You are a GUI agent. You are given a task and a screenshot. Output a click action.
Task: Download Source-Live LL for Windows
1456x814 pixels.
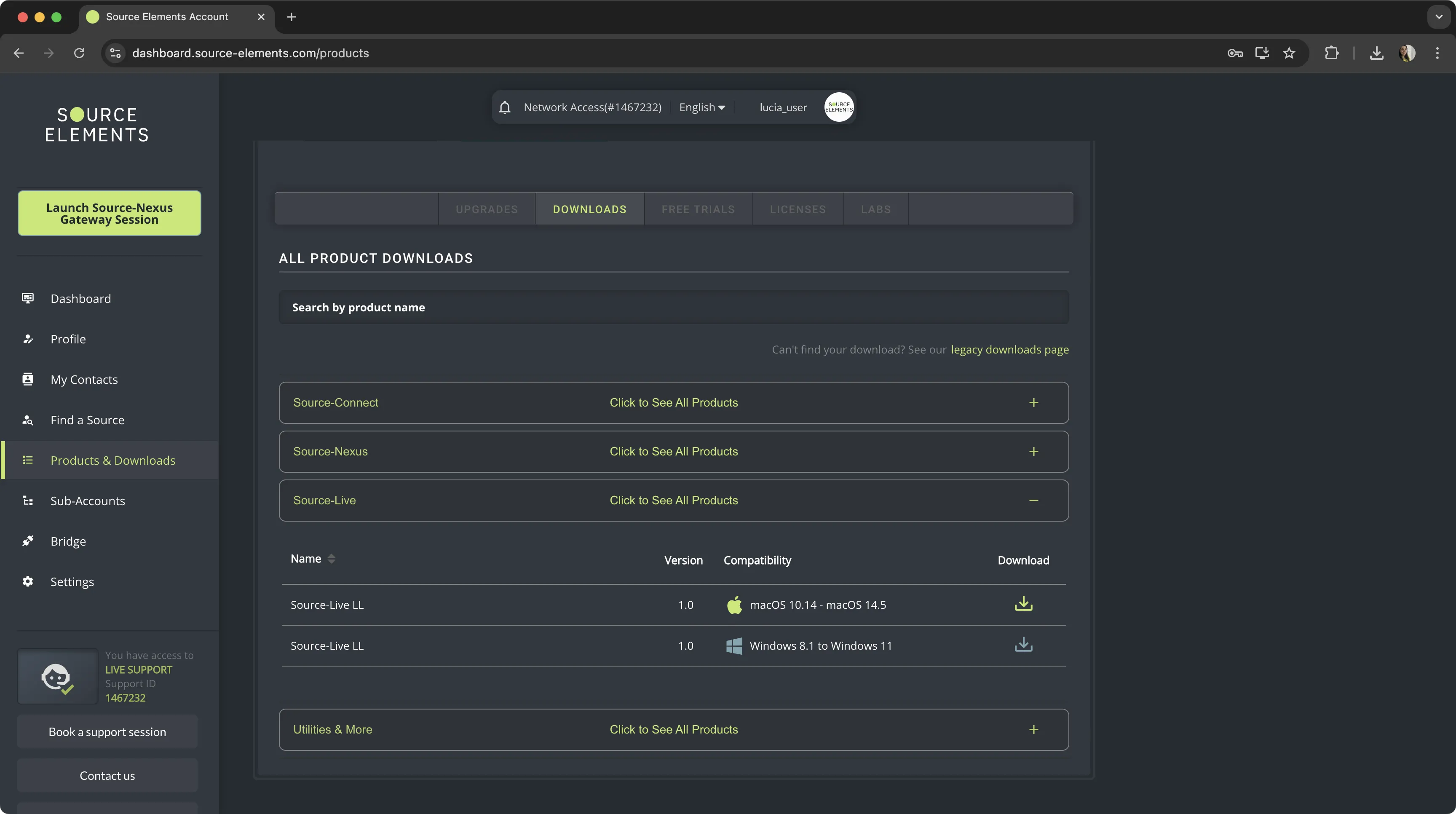tap(1023, 645)
